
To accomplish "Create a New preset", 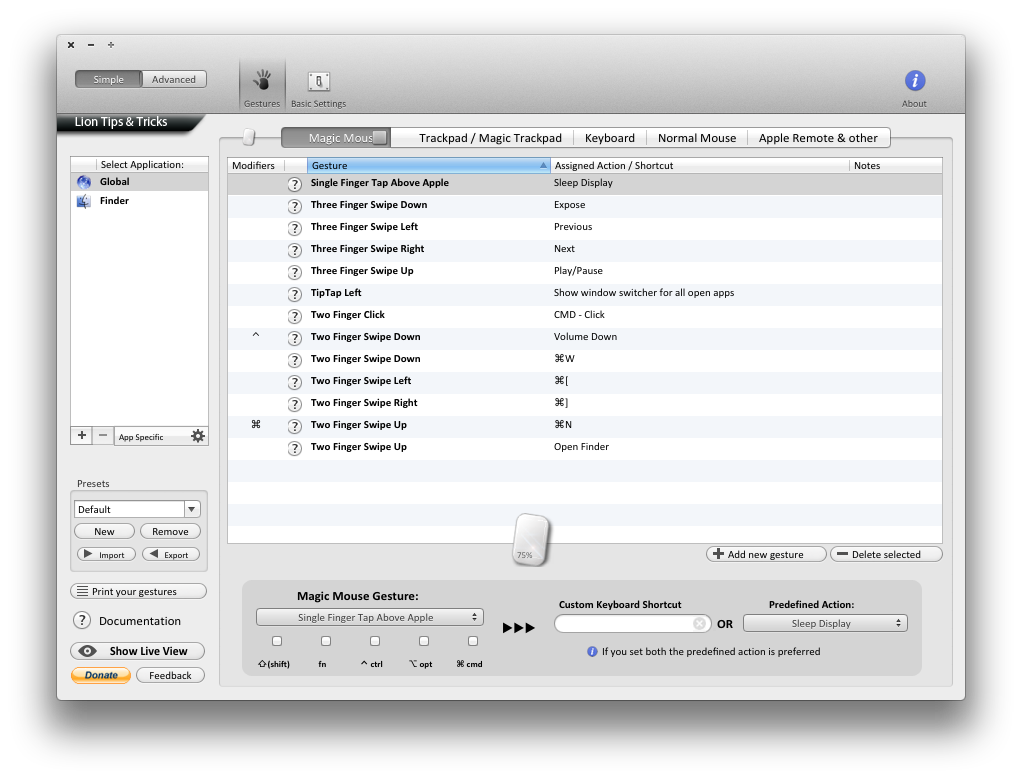I will click(x=104, y=531).
